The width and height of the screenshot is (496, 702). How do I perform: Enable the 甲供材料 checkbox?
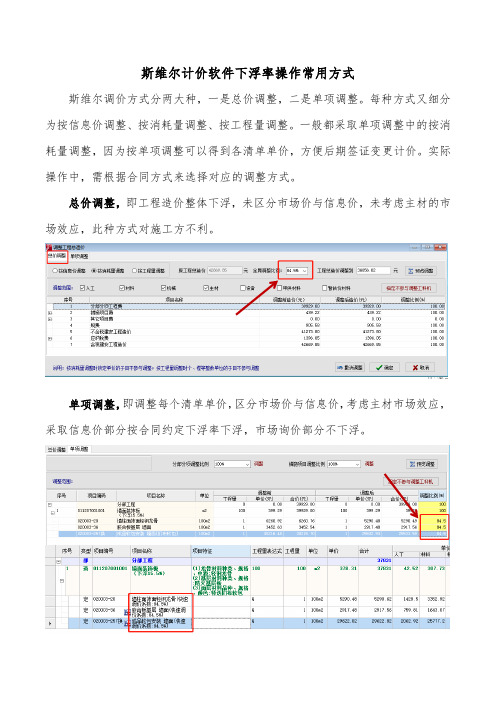[289, 288]
